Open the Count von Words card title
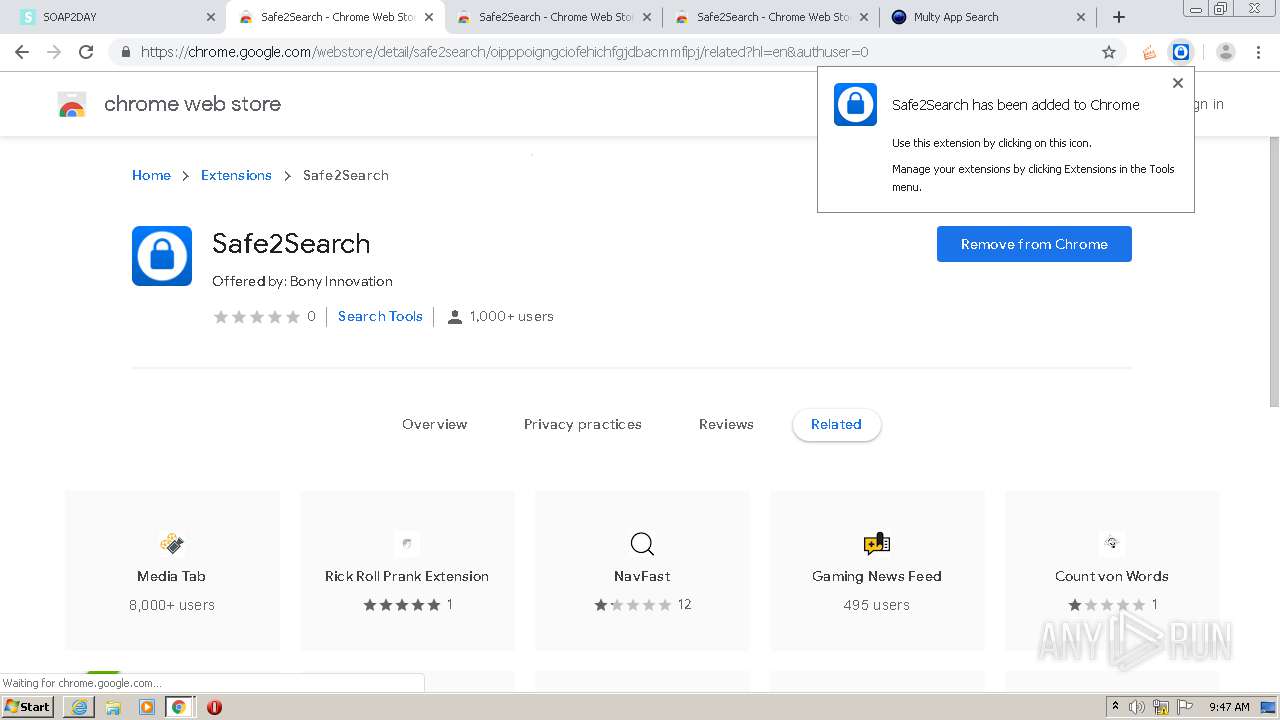Screen dimensions: 1280x720 1112,576
